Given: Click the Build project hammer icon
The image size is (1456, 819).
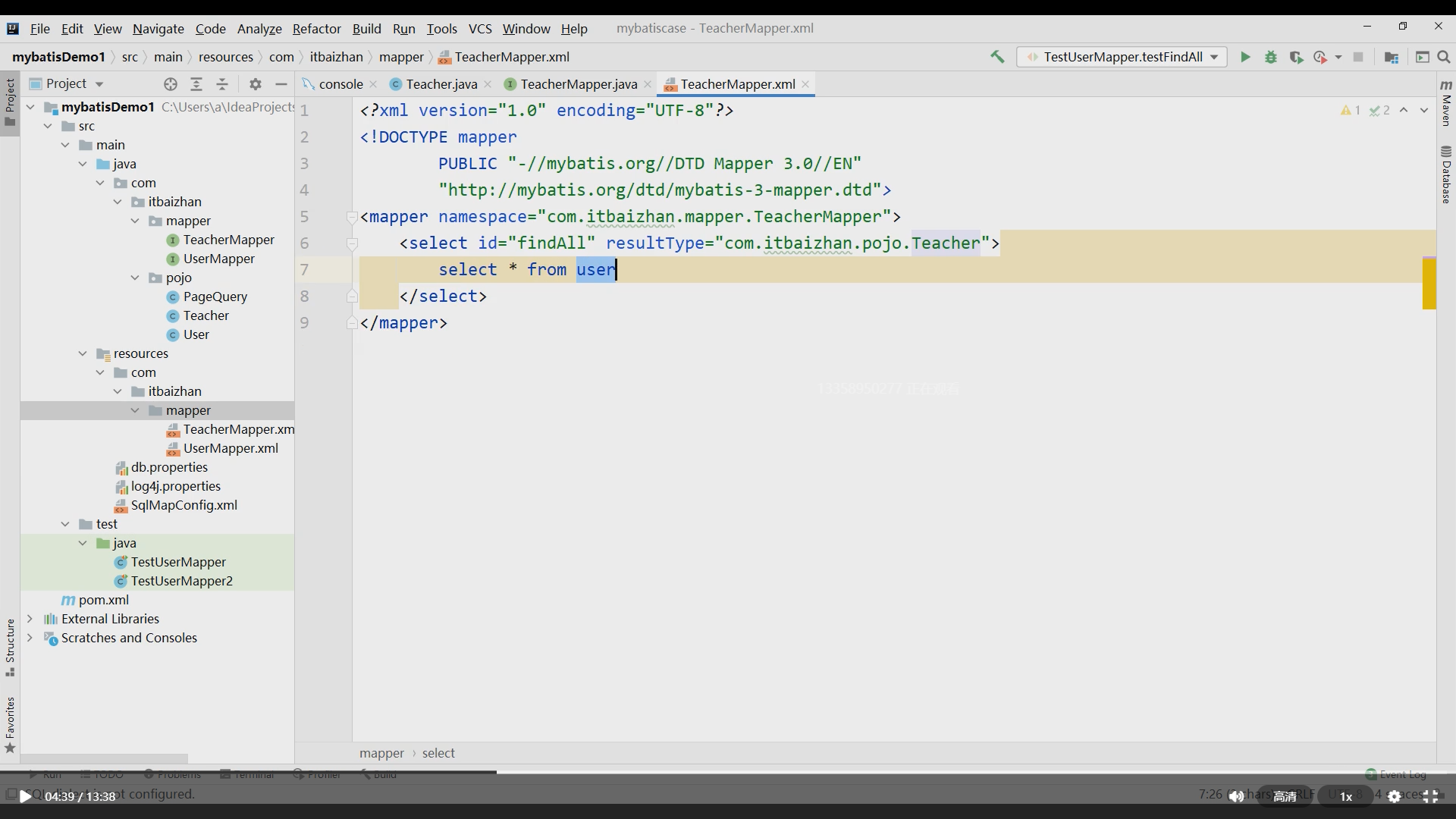Looking at the screenshot, I should (x=997, y=57).
